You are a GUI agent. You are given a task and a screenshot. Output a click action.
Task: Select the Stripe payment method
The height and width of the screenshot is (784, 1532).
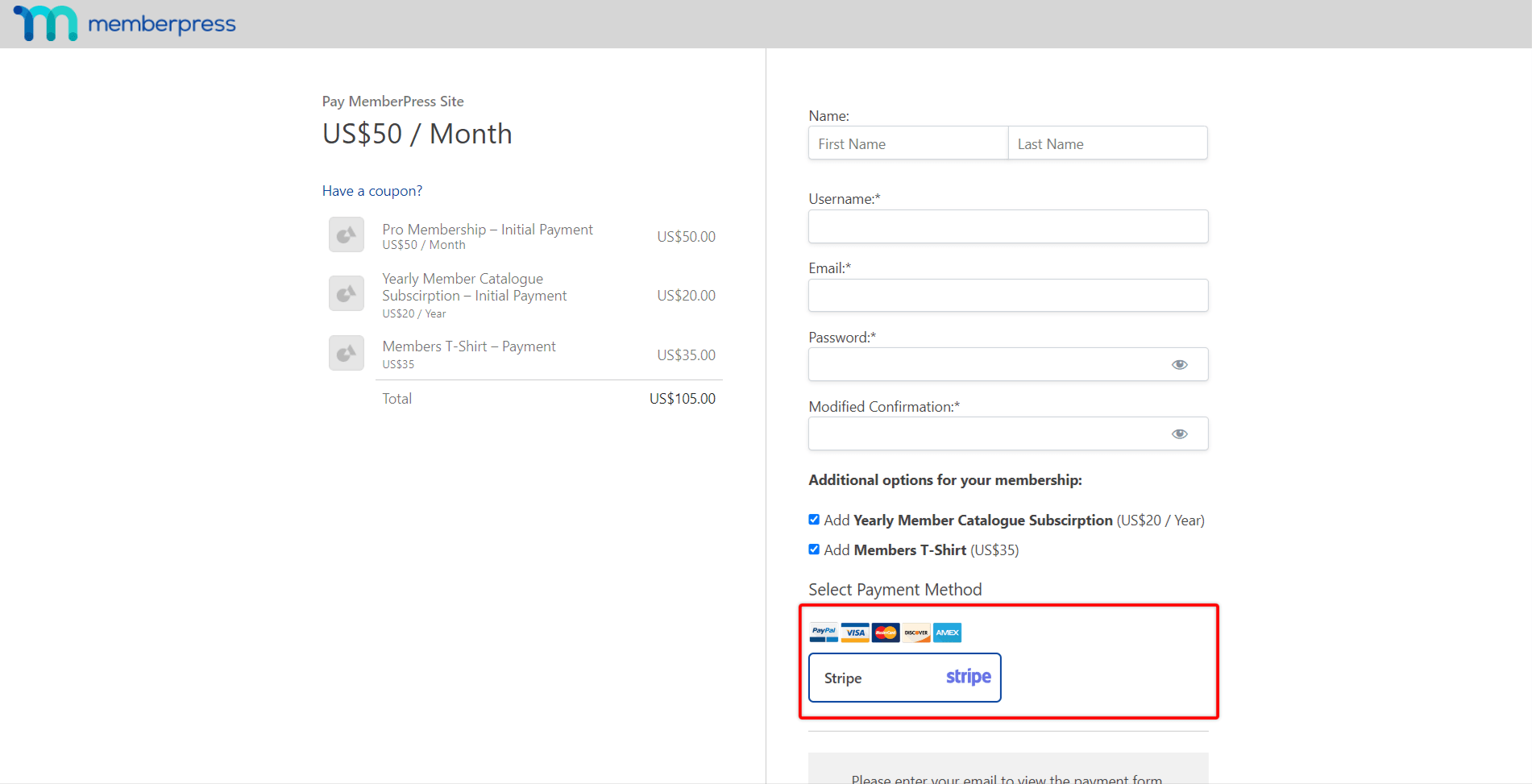point(905,678)
